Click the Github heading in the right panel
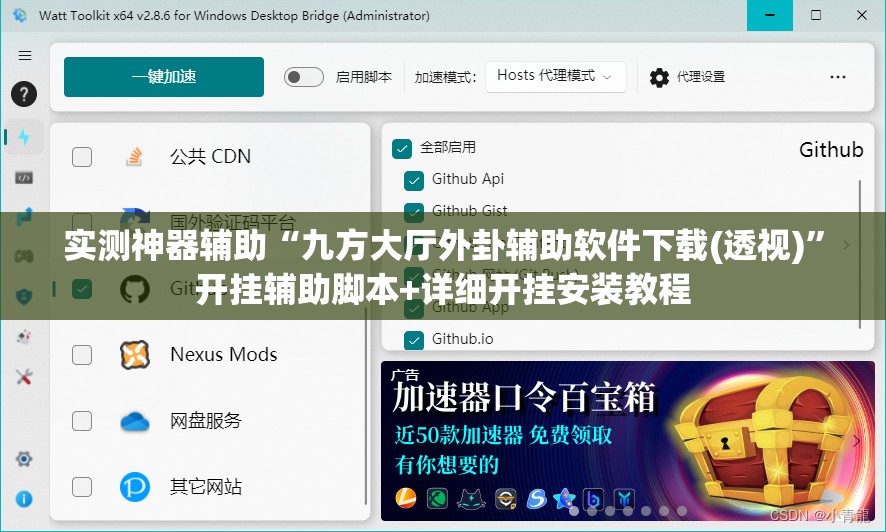The height and width of the screenshot is (532, 886). pos(831,150)
